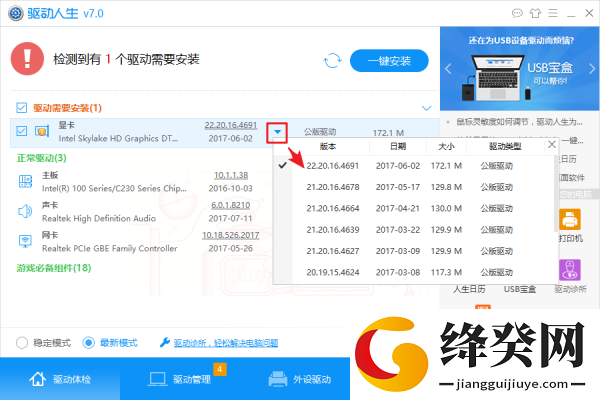
Task: Toggle the 驱动需要安装(1) checkbox
Action: point(21,108)
